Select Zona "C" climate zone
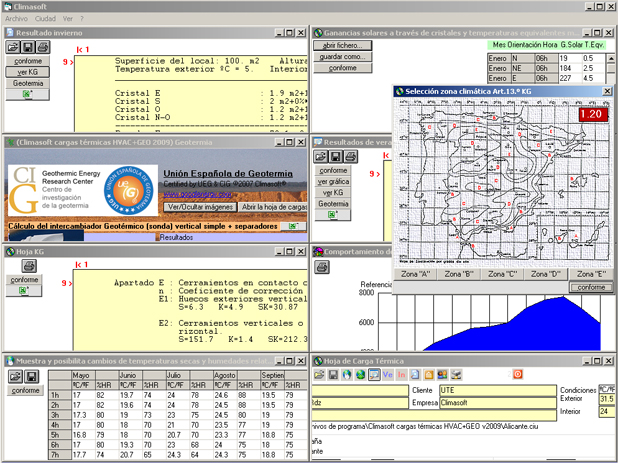 502,274
